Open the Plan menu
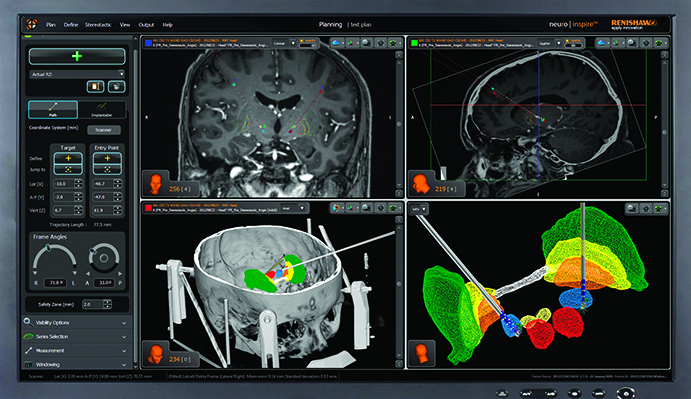Image resolution: width=691 pixels, height=399 pixels. 51,25
